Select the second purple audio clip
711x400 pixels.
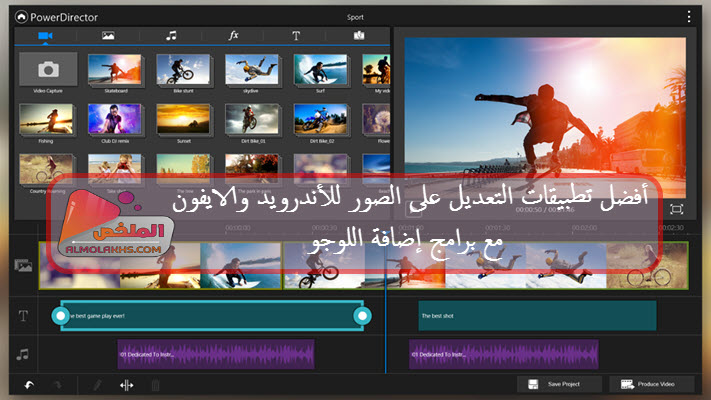504,354
